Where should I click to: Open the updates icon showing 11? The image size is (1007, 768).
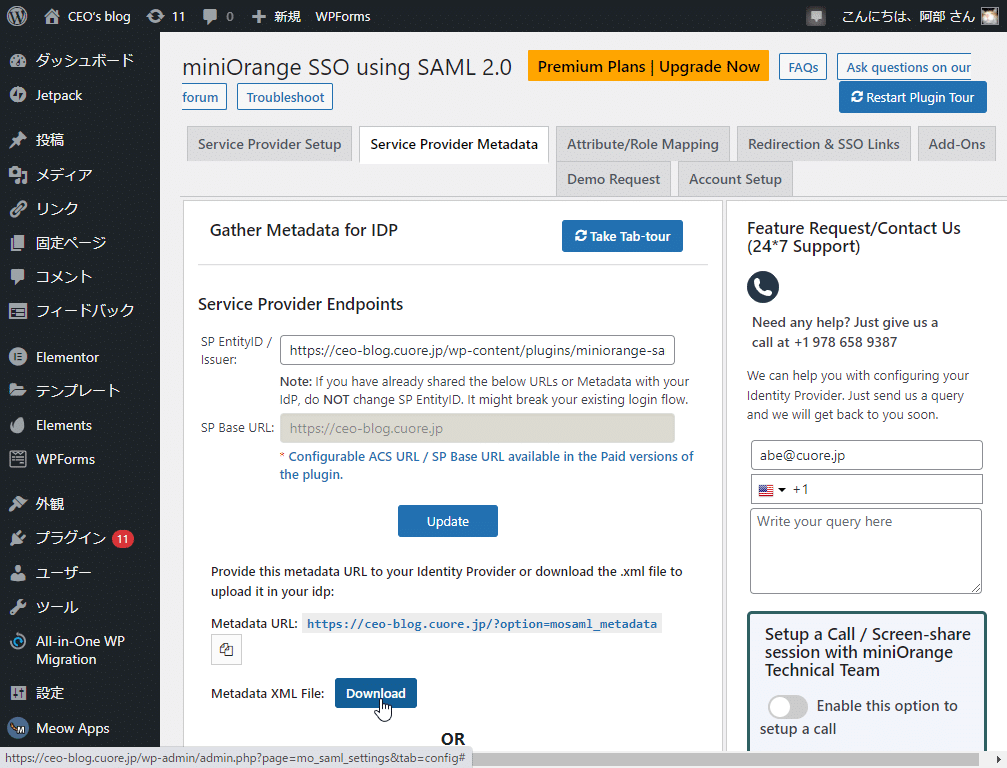pos(165,16)
